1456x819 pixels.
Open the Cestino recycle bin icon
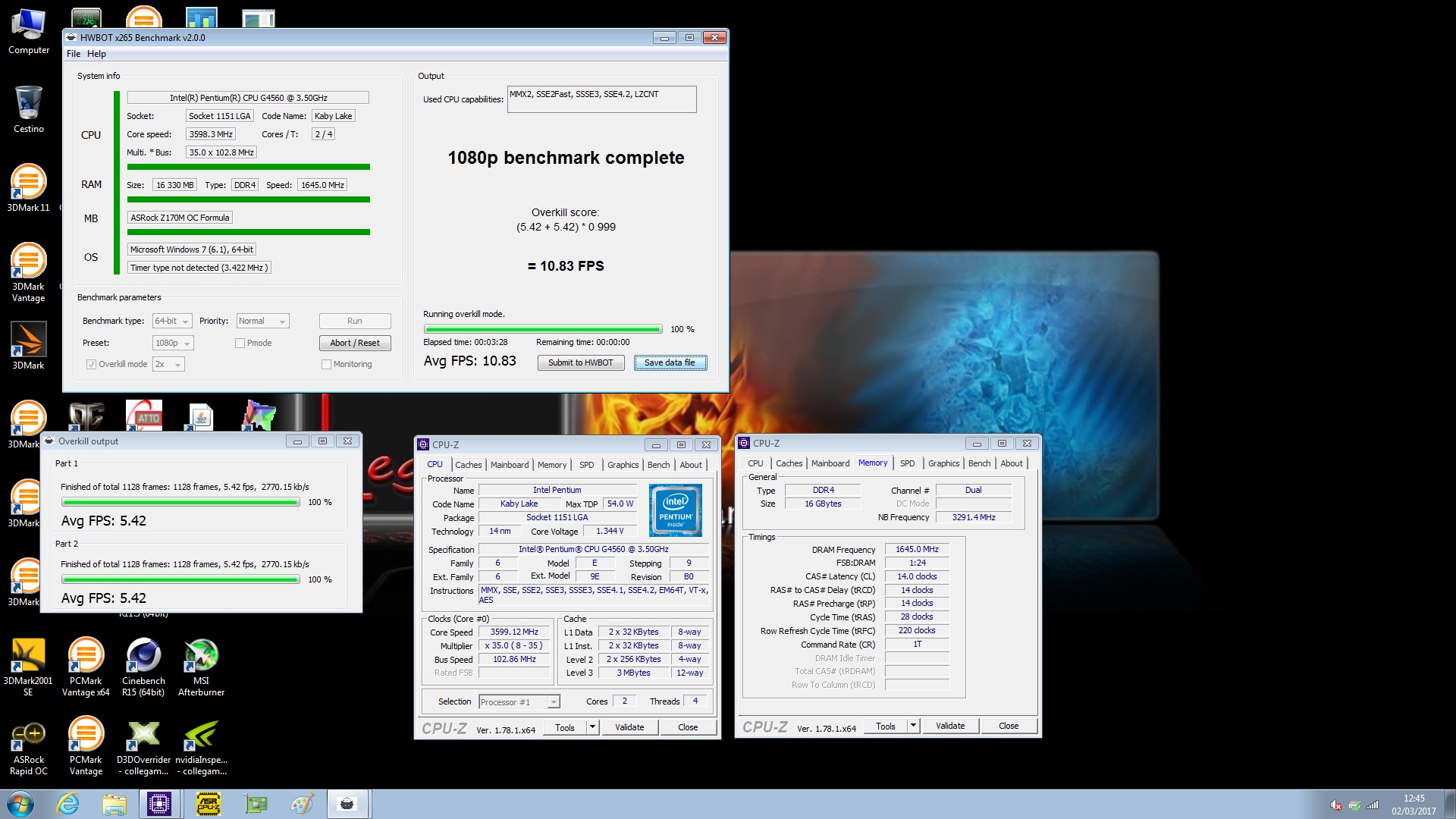click(x=29, y=109)
